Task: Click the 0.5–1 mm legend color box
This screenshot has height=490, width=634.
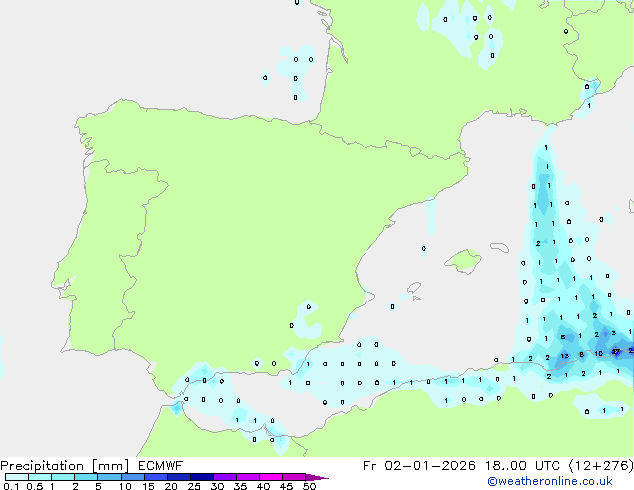Action: coord(40,477)
